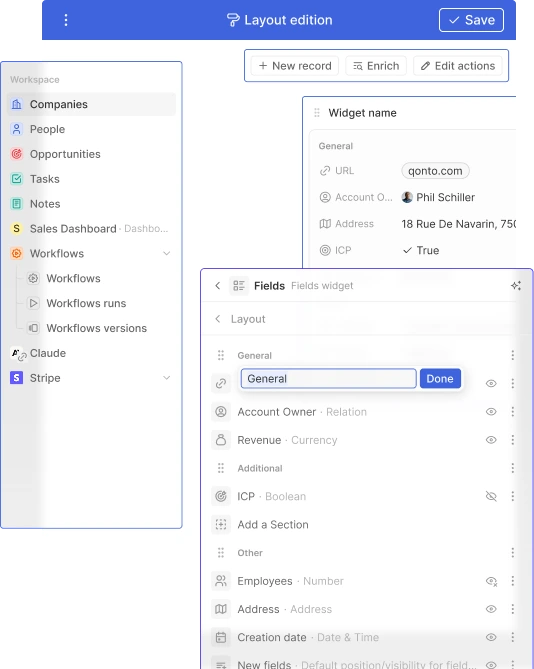Click the Opportunities target icon
534x669 pixels.
(17, 154)
